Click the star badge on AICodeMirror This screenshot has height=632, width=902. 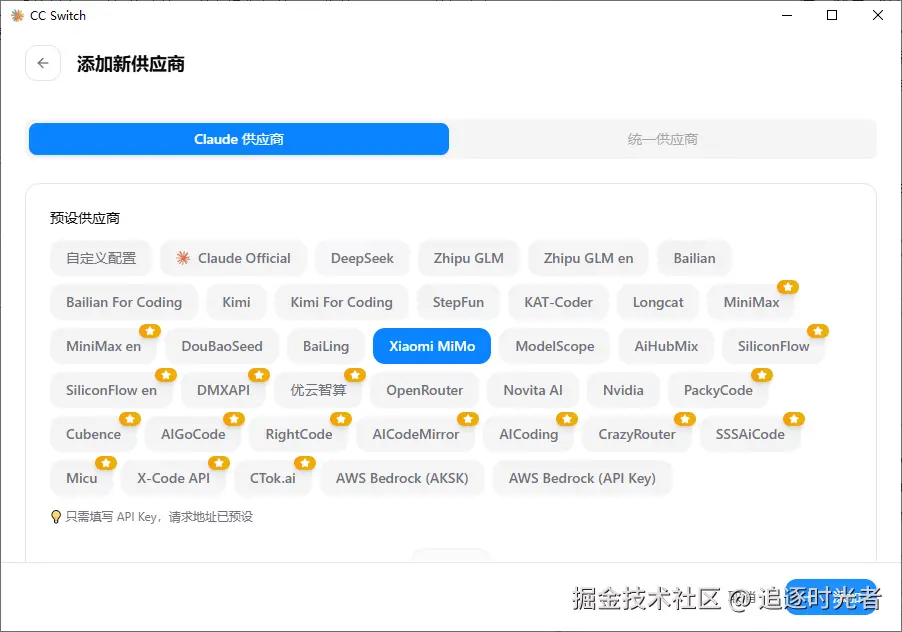pyautogui.click(x=468, y=419)
